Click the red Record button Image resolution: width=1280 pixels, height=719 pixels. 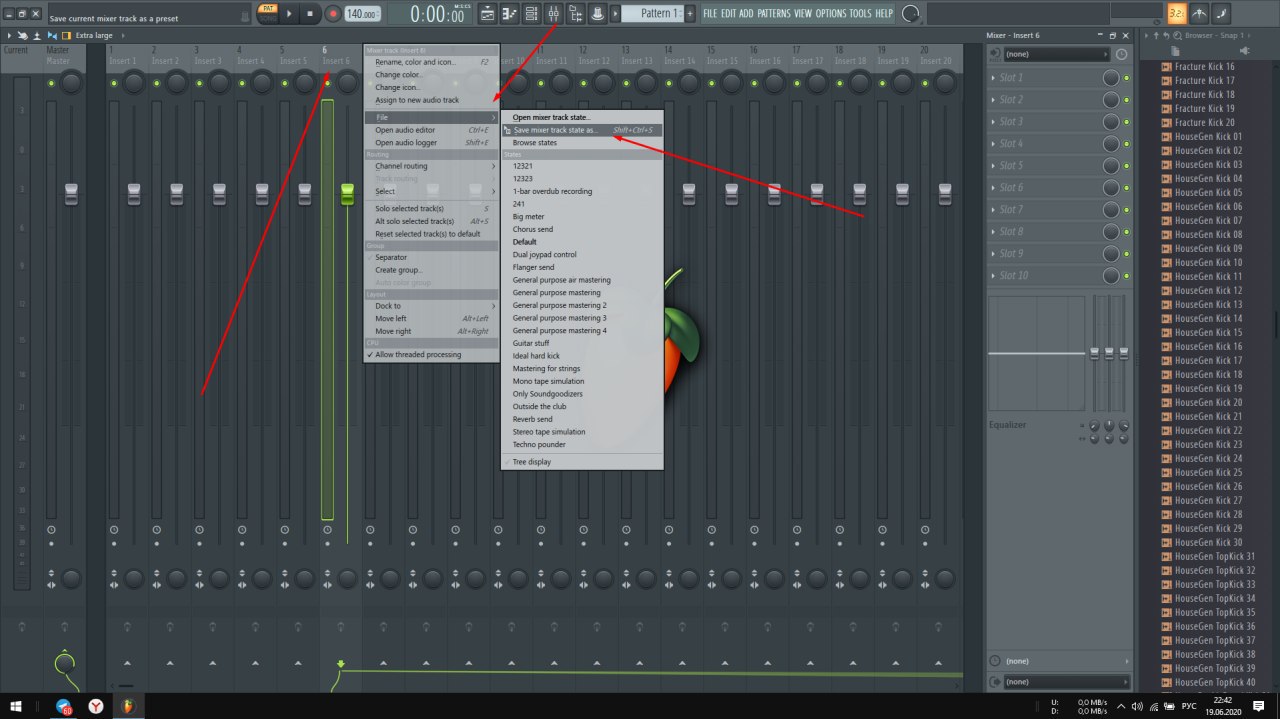click(x=332, y=13)
